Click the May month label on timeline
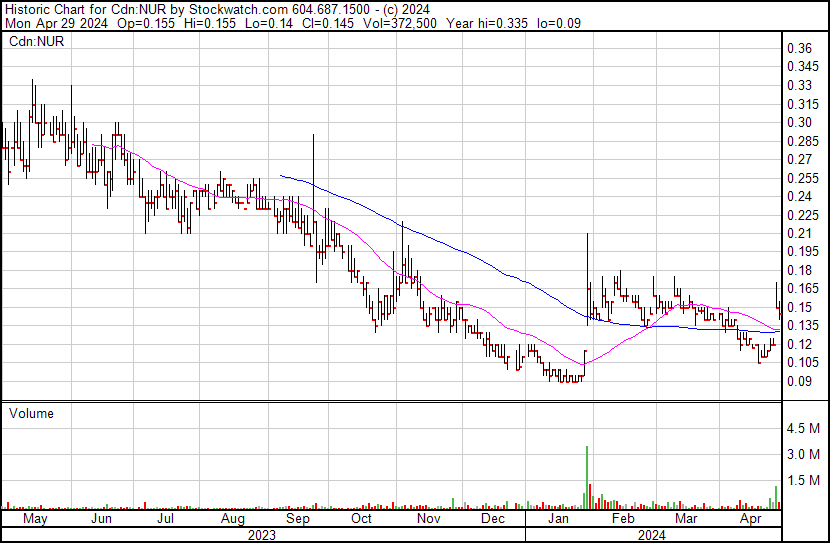The height and width of the screenshot is (543, 830). point(34,520)
